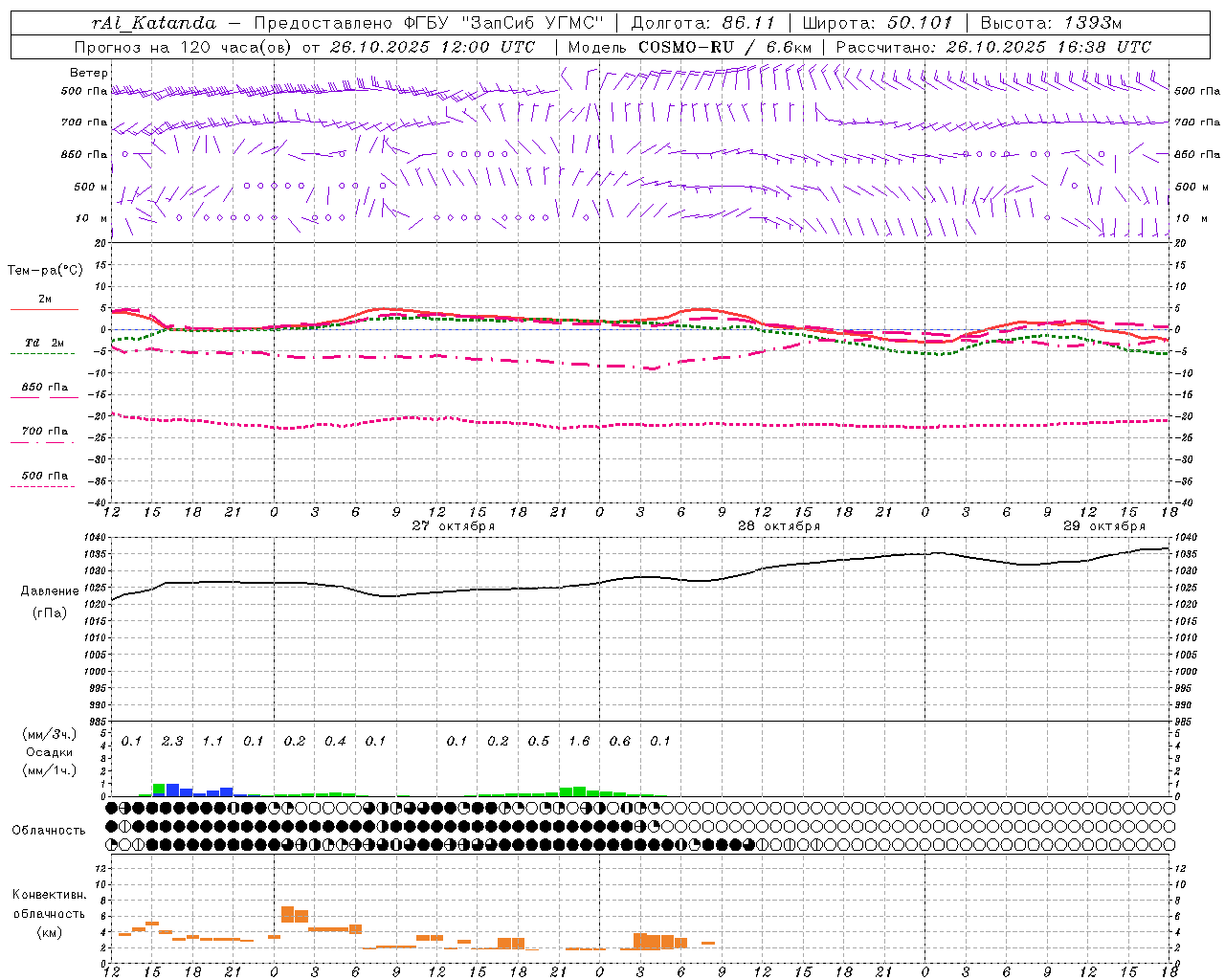This screenshot has height=980, width=1225.
Task: Click the 2.3 precipitation amount value
Action: (172, 741)
